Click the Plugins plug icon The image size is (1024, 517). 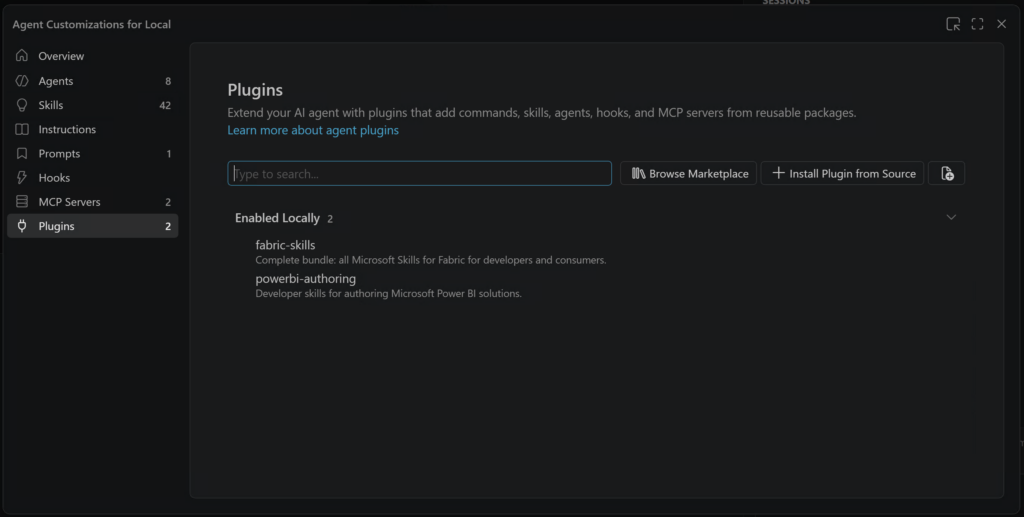pyautogui.click(x=22, y=226)
